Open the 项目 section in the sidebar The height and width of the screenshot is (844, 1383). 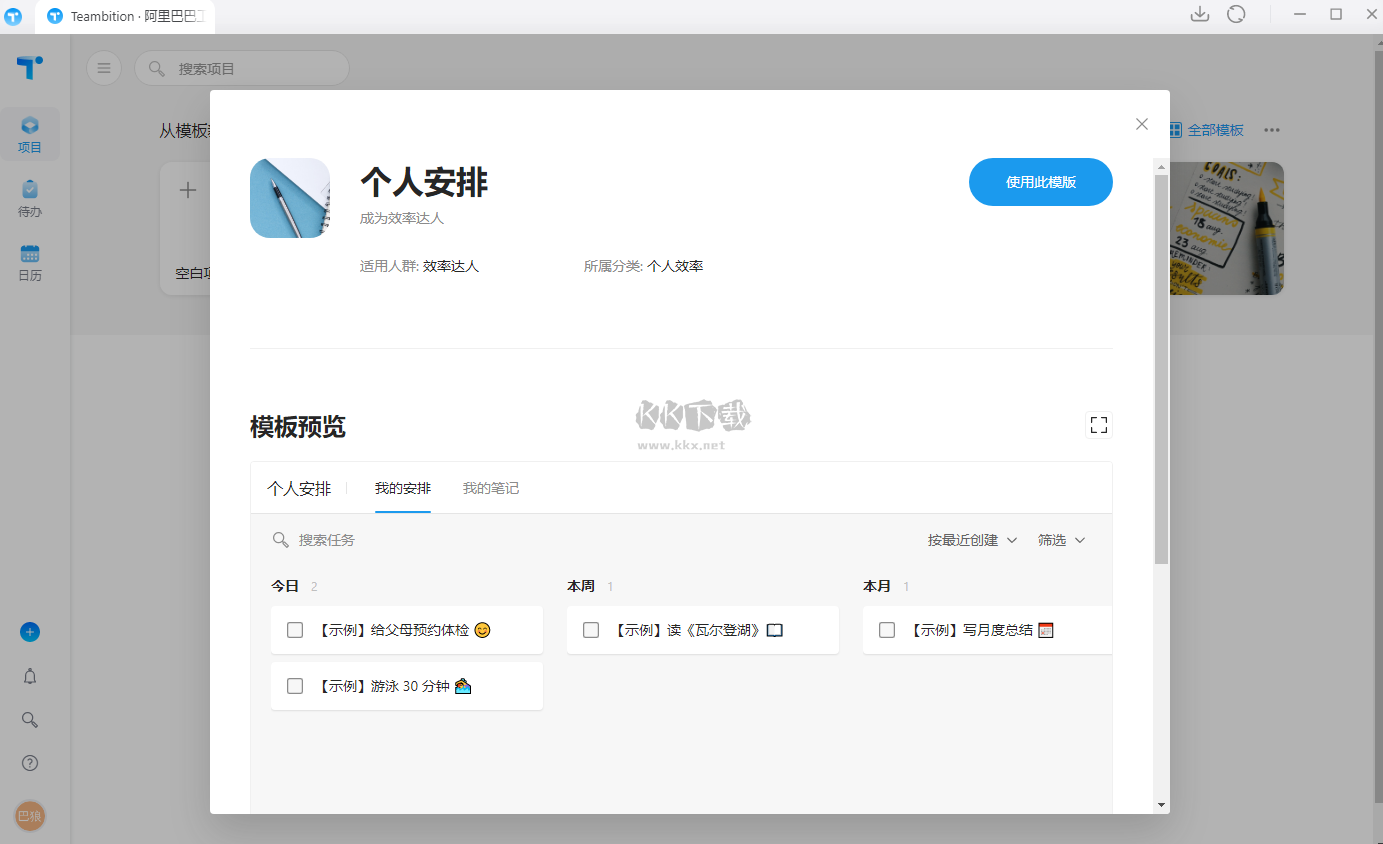[30, 133]
